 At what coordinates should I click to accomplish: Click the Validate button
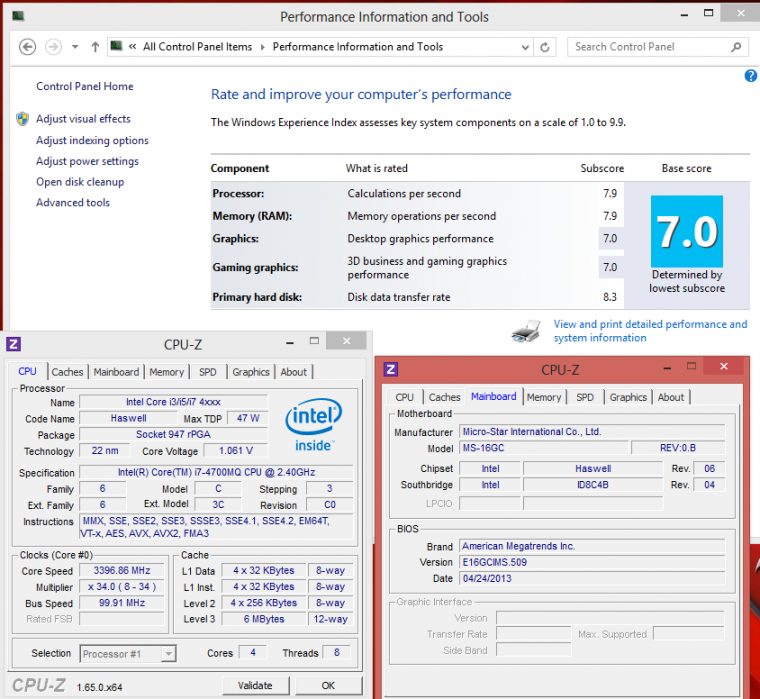[255, 685]
